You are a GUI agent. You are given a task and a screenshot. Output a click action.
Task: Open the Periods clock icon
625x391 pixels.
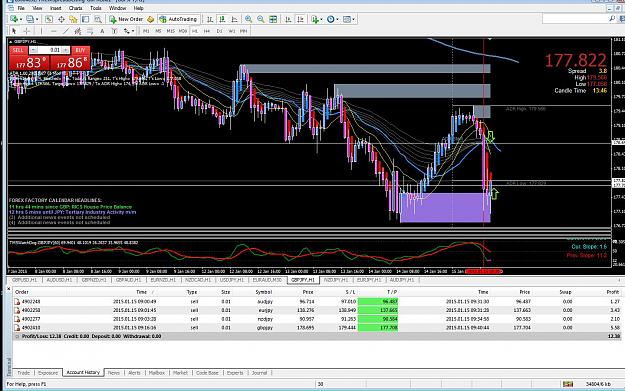tap(330, 19)
